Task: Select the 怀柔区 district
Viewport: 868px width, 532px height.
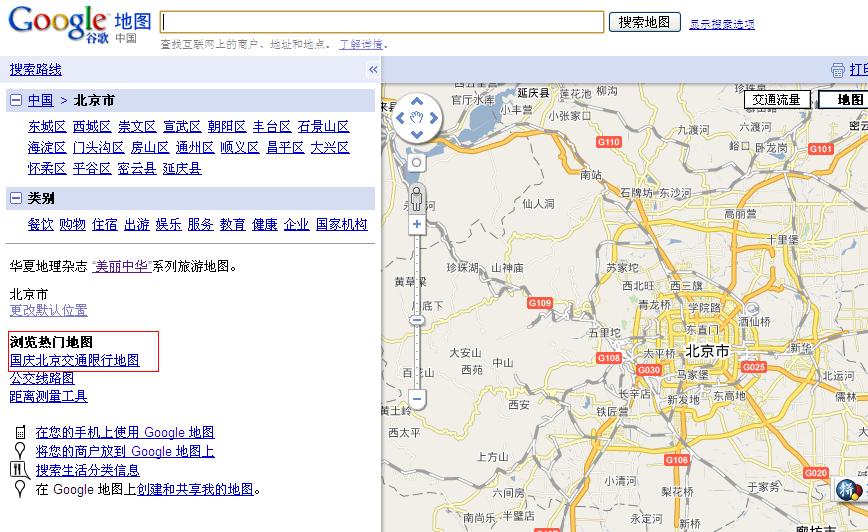Action: pos(47,168)
